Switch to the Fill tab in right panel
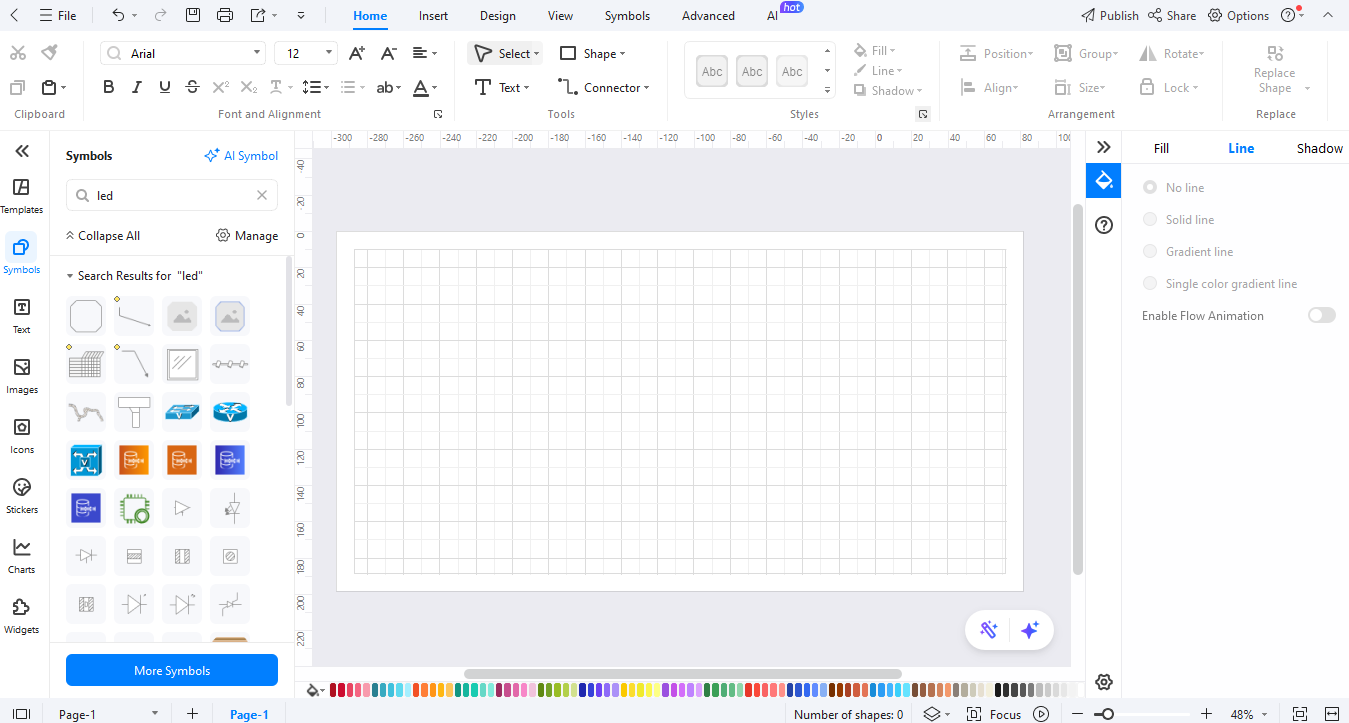The width and height of the screenshot is (1349, 723). 1161,148
